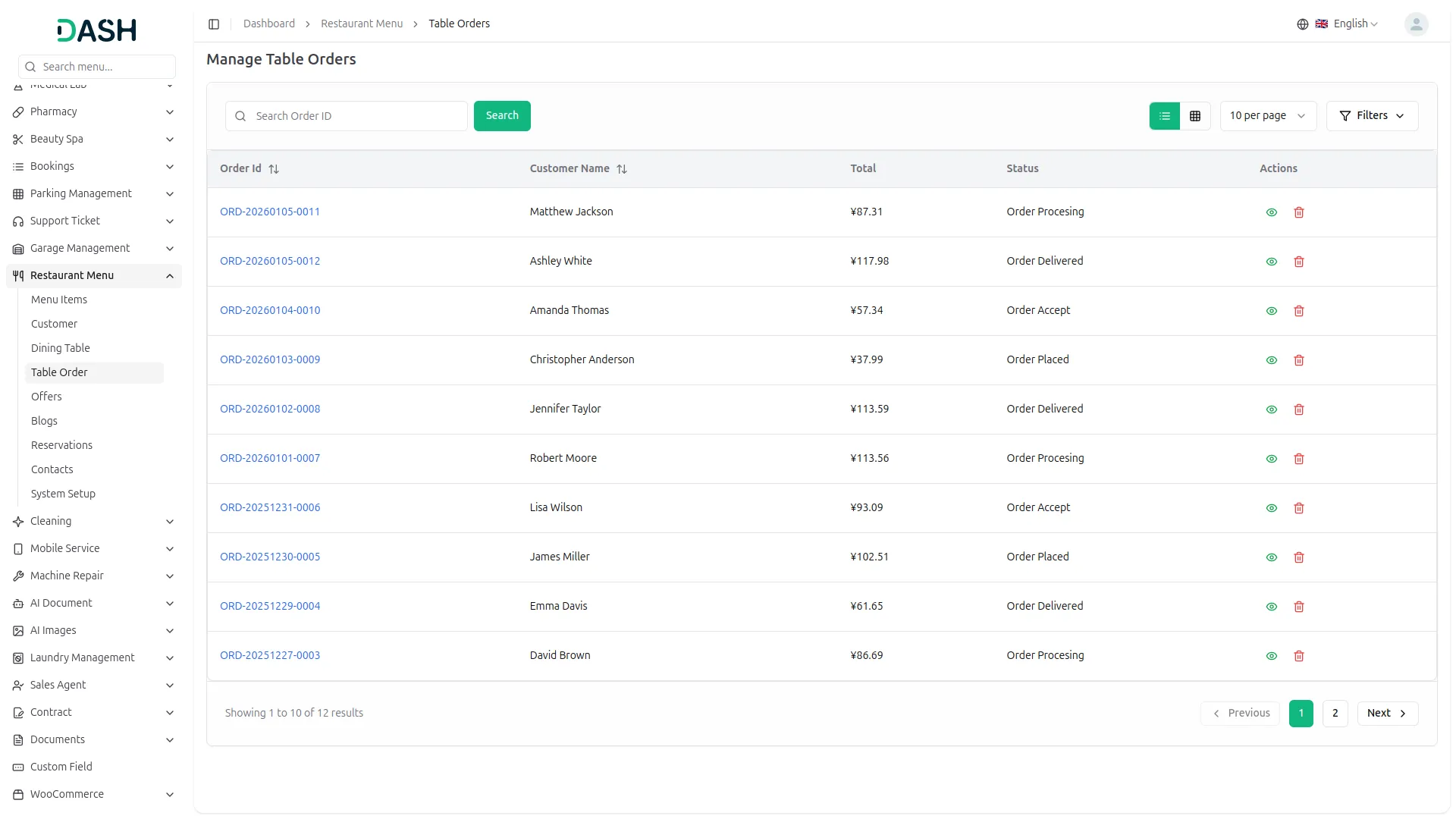The image size is (1456, 819).
Task: Open Dining Table menu item
Action: coord(61,348)
